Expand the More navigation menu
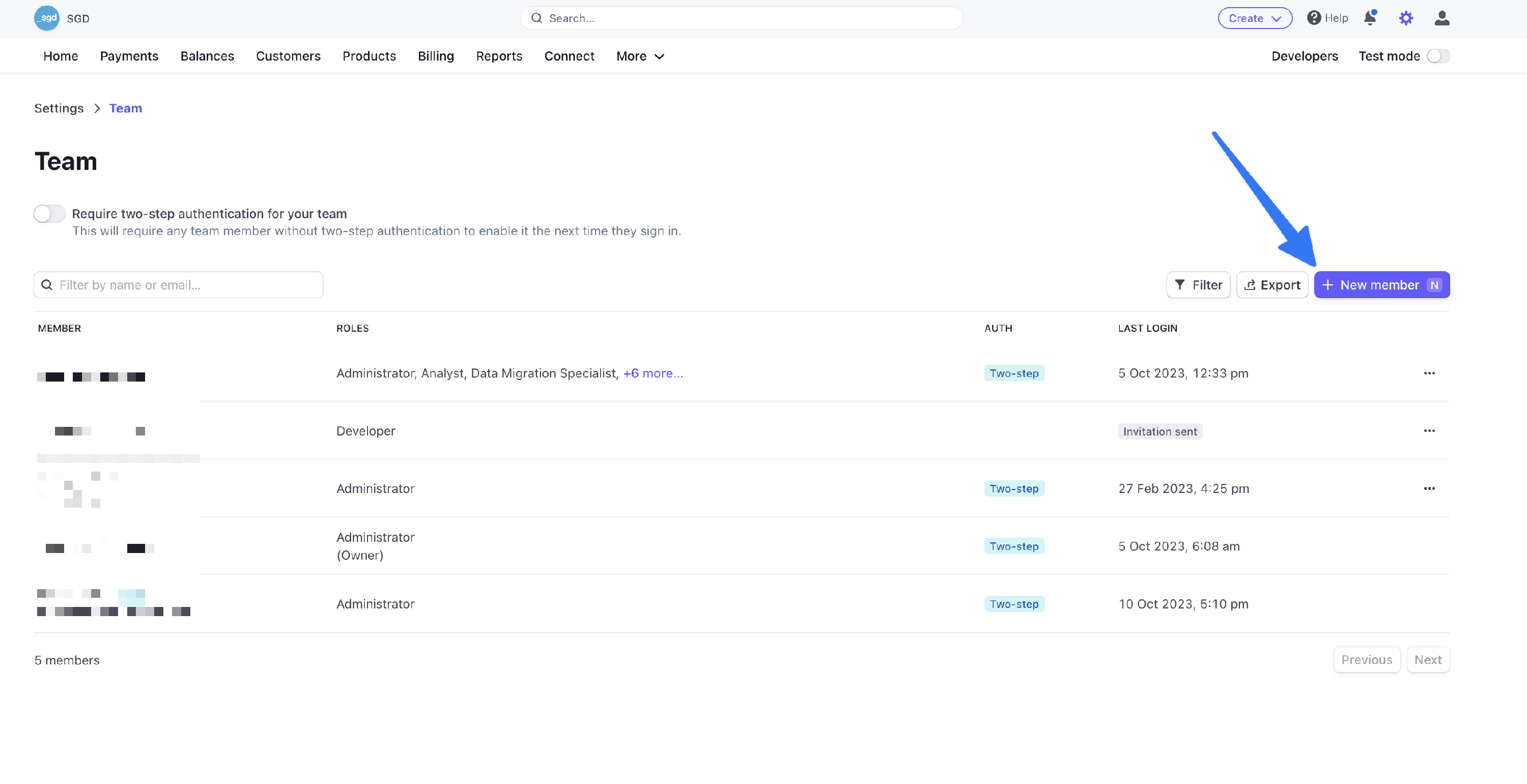The width and height of the screenshot is (1527, 784). 640,56
